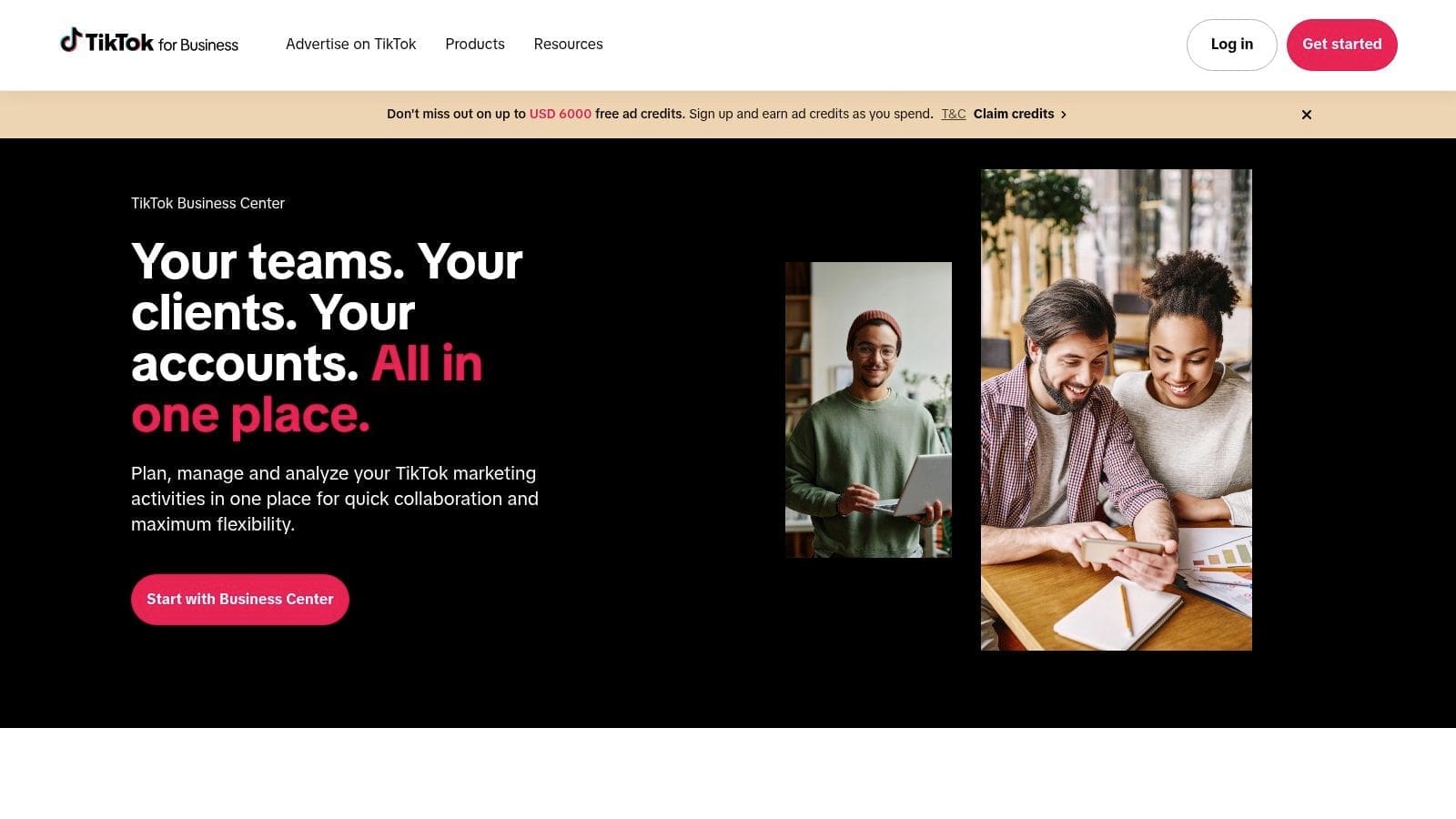Follow the Claim credits link
The width and height of the screenshot is (1456, 819).
[x=1014, y=114]
